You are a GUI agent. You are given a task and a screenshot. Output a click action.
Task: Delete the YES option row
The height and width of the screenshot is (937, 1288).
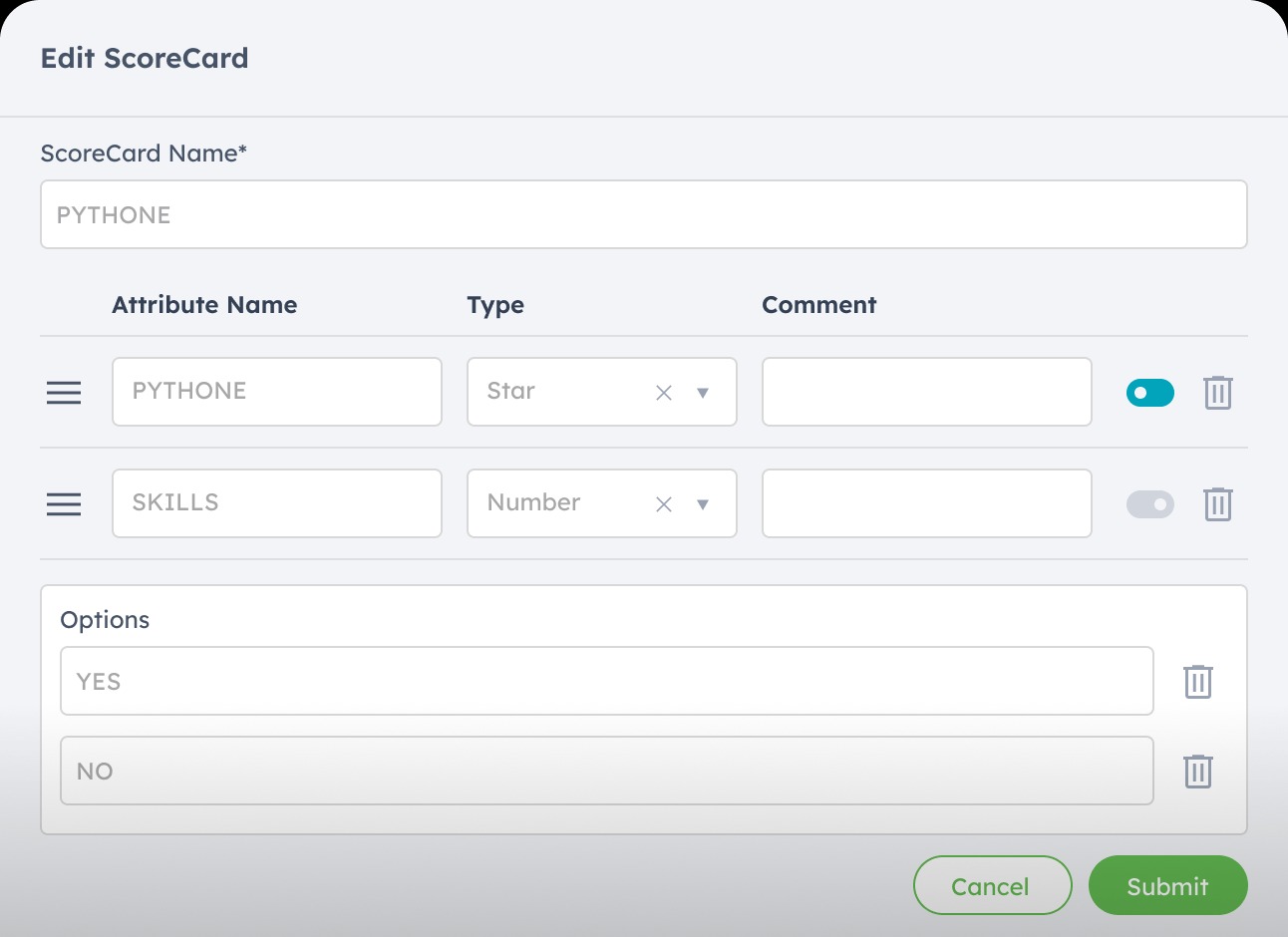click(1197, 681)
